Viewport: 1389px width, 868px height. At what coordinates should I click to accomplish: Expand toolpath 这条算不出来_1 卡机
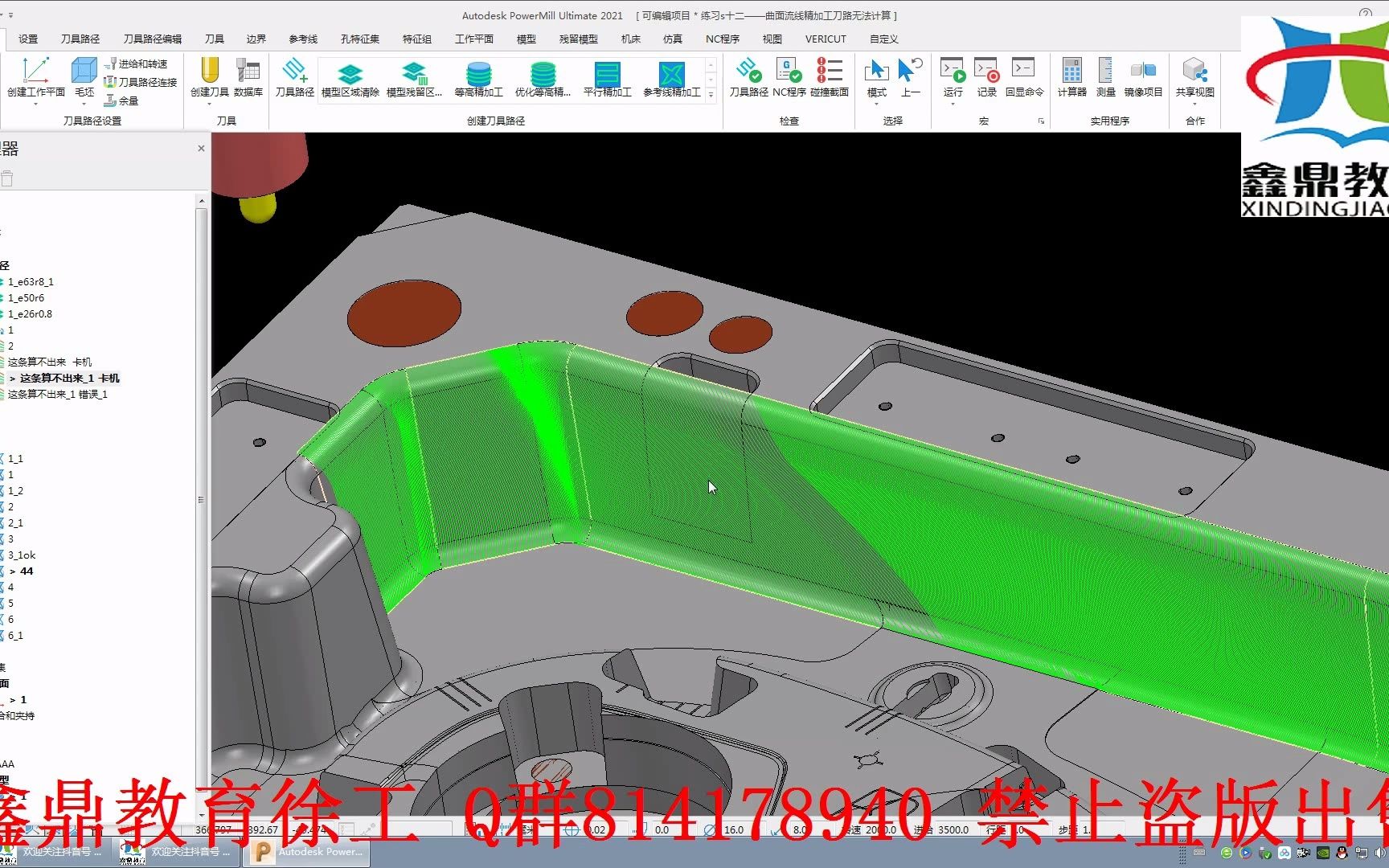coord(12,379)
